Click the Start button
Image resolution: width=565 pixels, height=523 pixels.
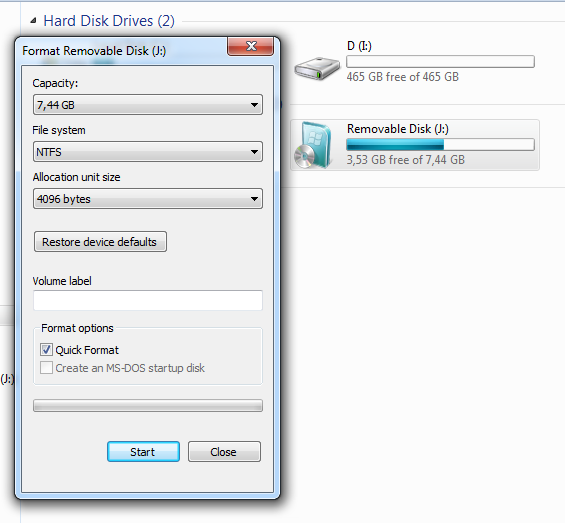tap(143, 452)
